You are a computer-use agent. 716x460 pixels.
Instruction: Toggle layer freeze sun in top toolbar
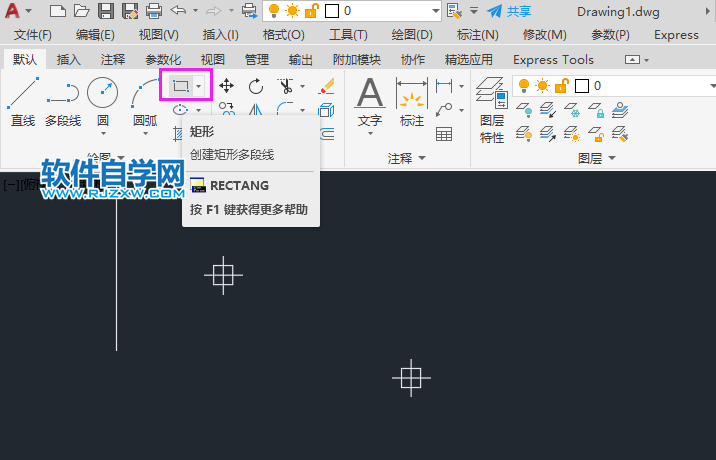point(292,11)
